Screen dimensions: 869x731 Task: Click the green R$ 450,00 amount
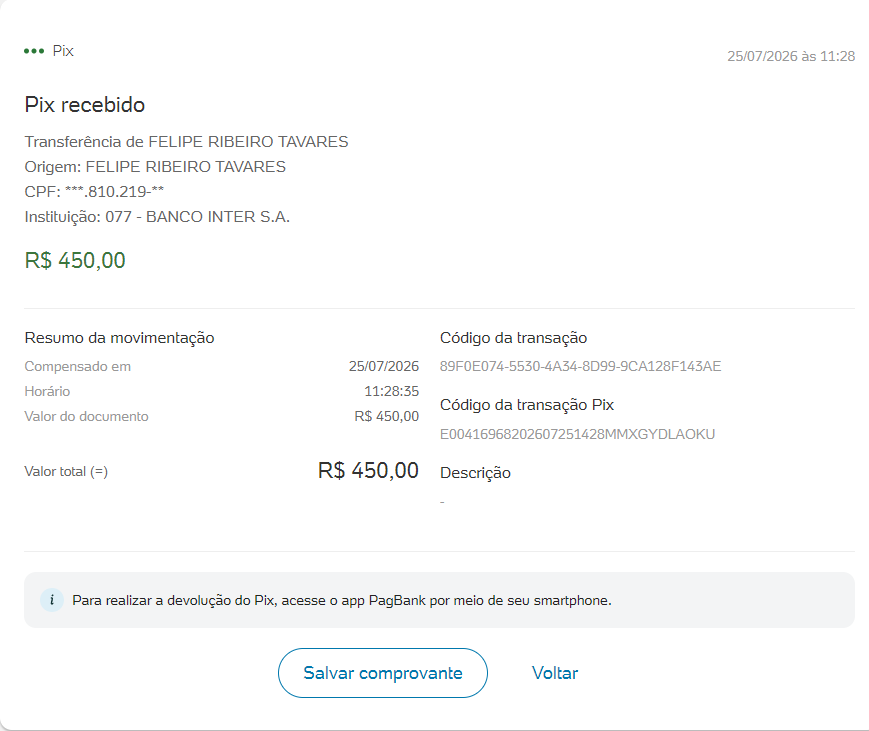click(75, 260)
